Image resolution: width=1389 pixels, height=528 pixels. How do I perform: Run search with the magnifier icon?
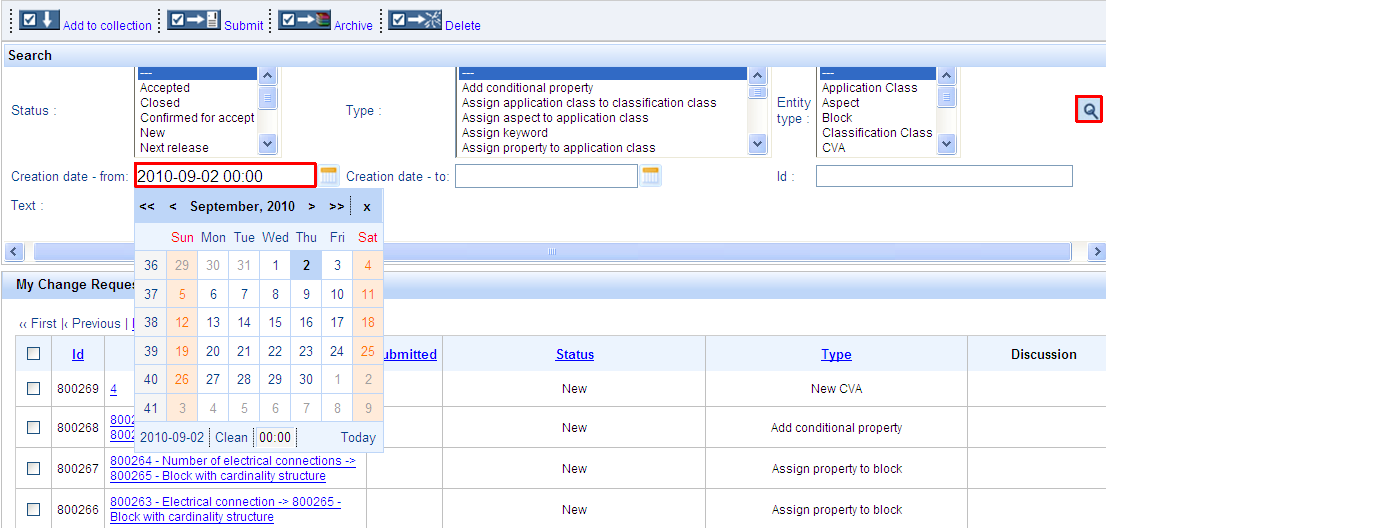pyautogui.click(x=1089, y=110)
